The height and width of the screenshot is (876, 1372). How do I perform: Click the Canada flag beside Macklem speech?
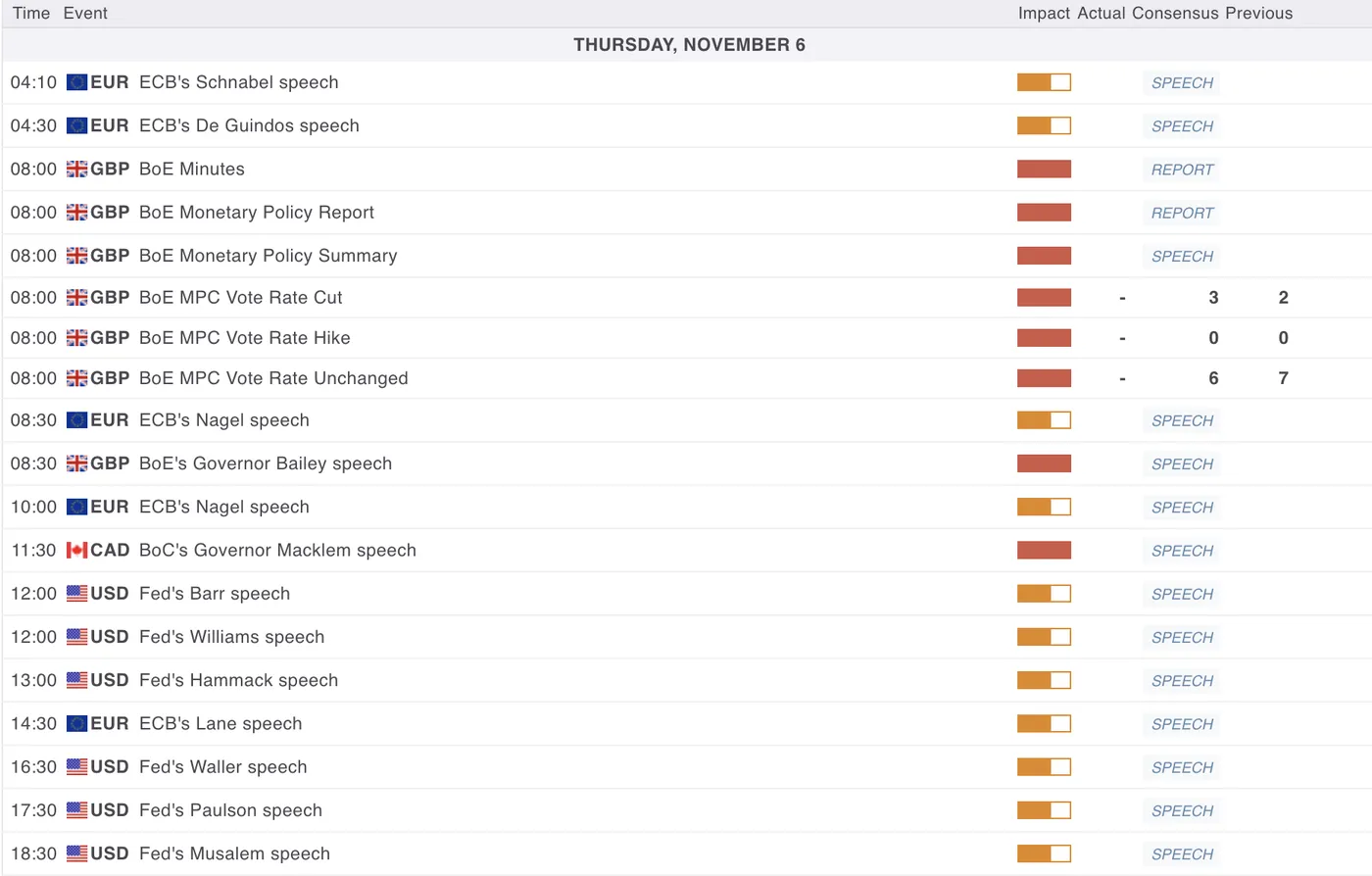[76, 551]
